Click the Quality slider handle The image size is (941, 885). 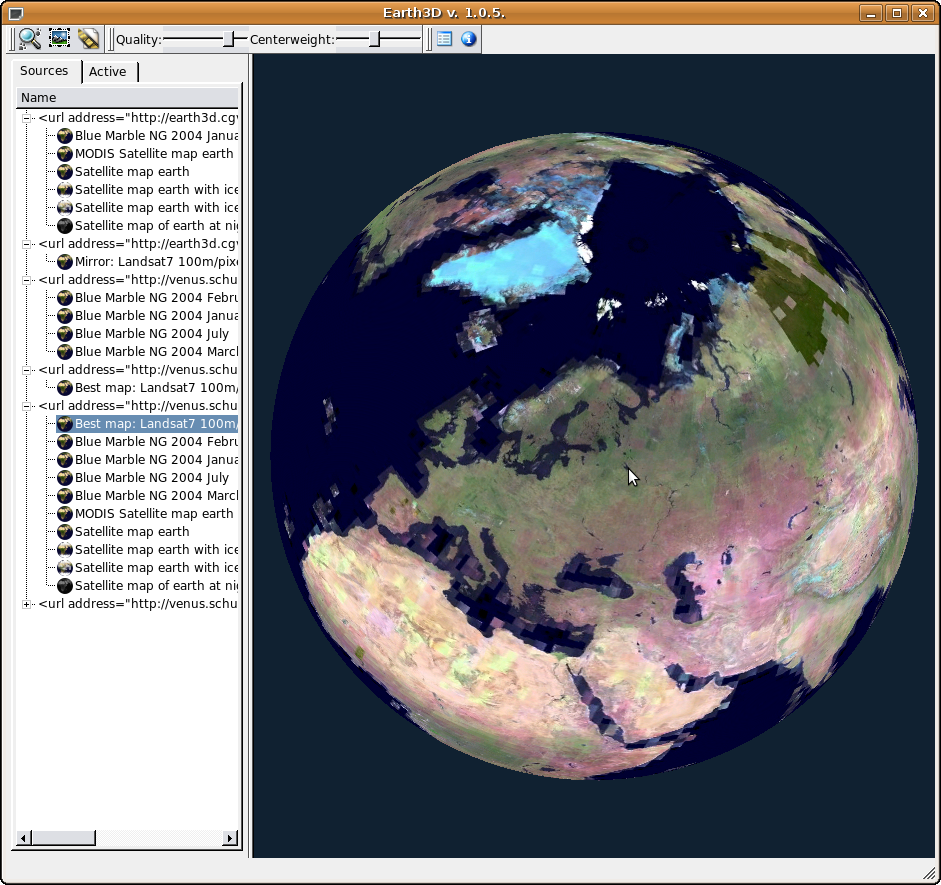pyautogui.click(x=229, y=39)
